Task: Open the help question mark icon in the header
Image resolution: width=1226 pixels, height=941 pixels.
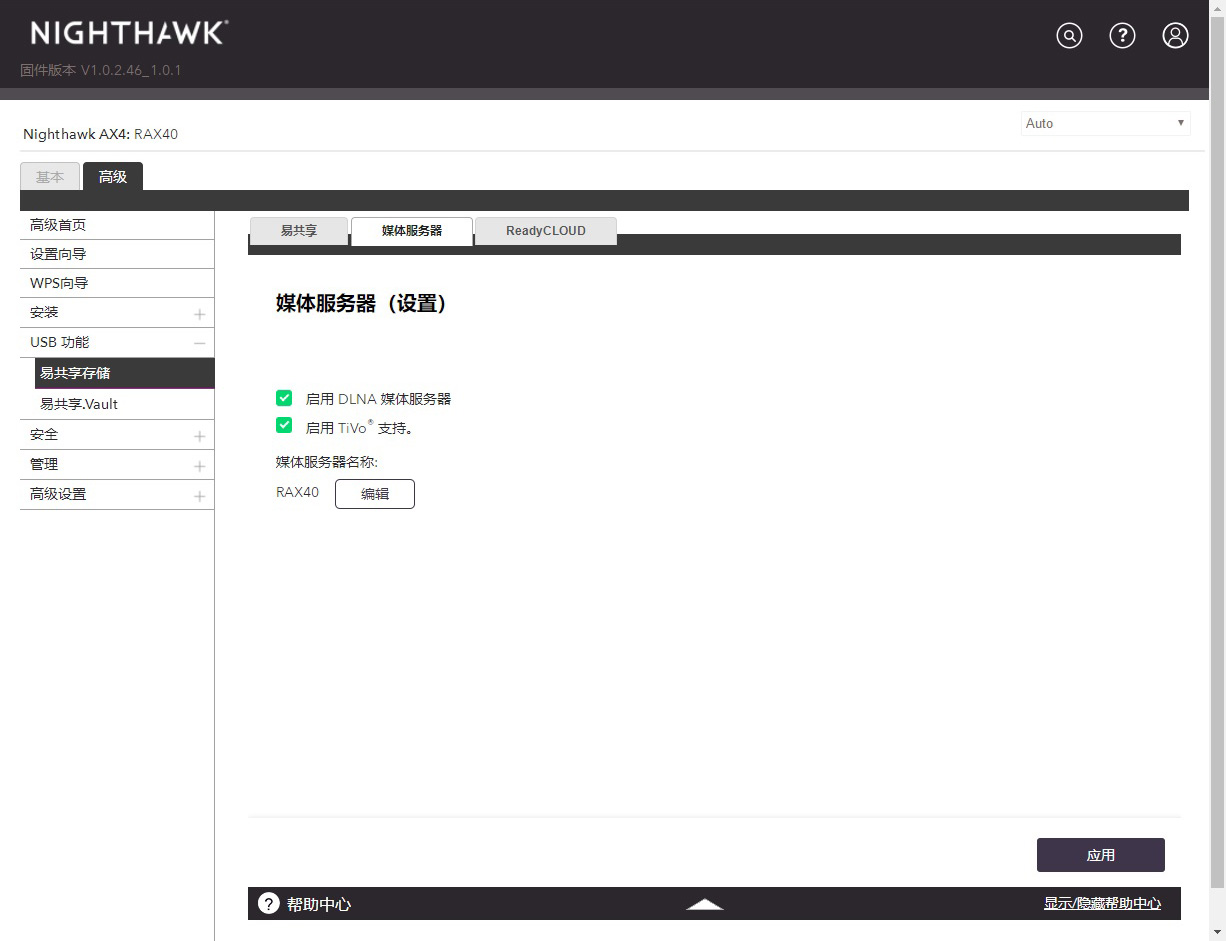Action: pos(1122,36)
